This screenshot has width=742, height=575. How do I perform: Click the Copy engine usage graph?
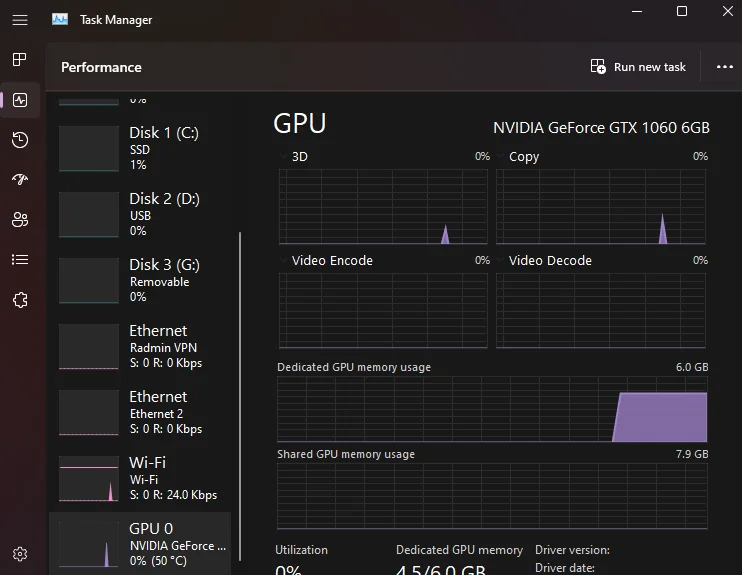click(x=601, y=206)
